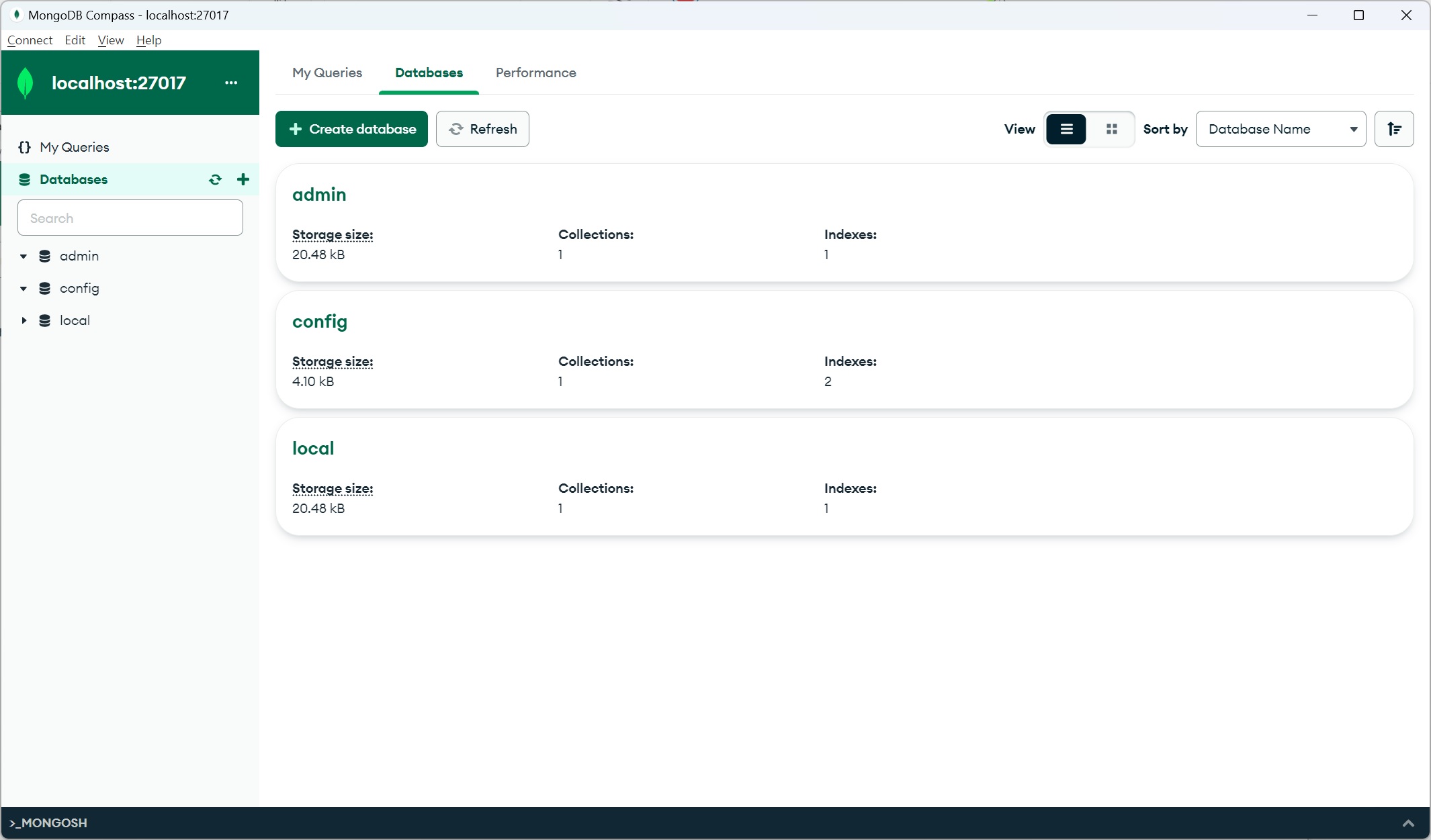The width and height of the screenshot is (1431, 840).
Task: Click the MongoDB leaf logo in sidebar
Action: [26, 83]
